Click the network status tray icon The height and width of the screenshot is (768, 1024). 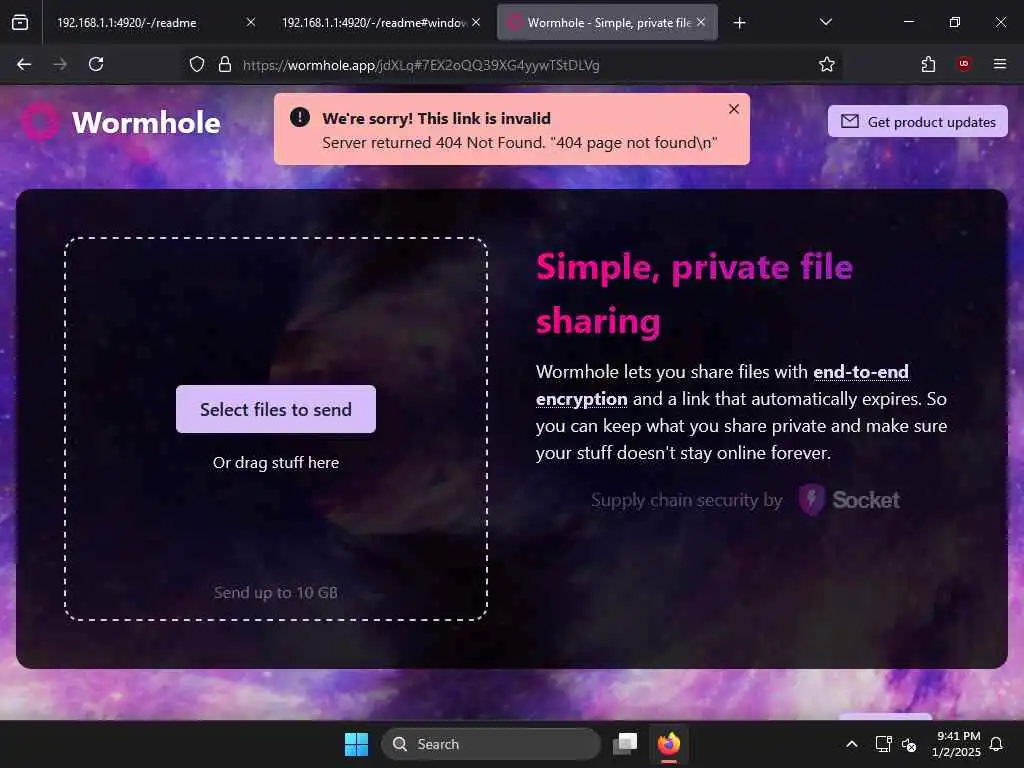pyautogui.click(x=884, y=744)
